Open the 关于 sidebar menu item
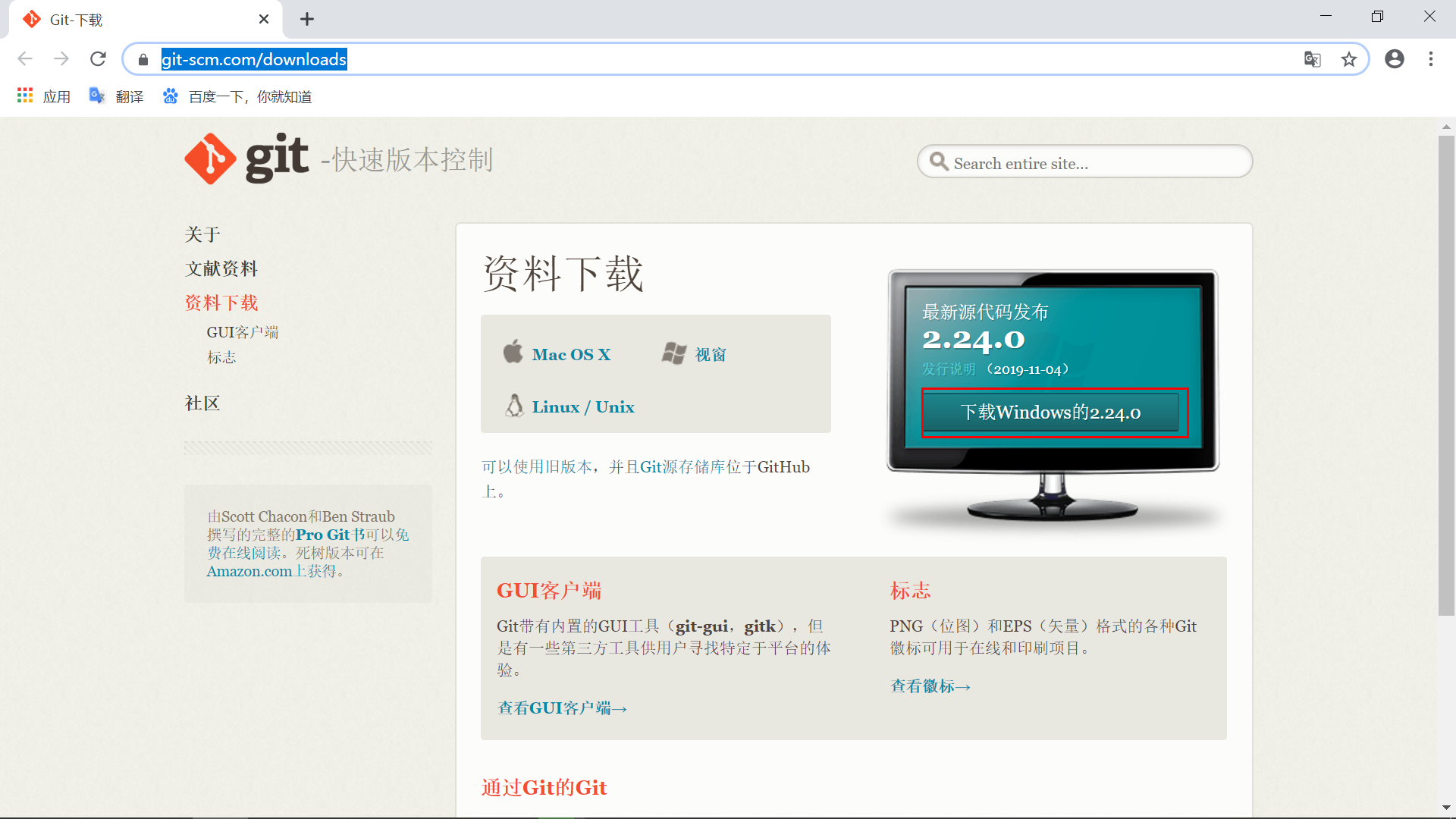The width and height of the screenshot is (1456, 819). coord(202,234)
